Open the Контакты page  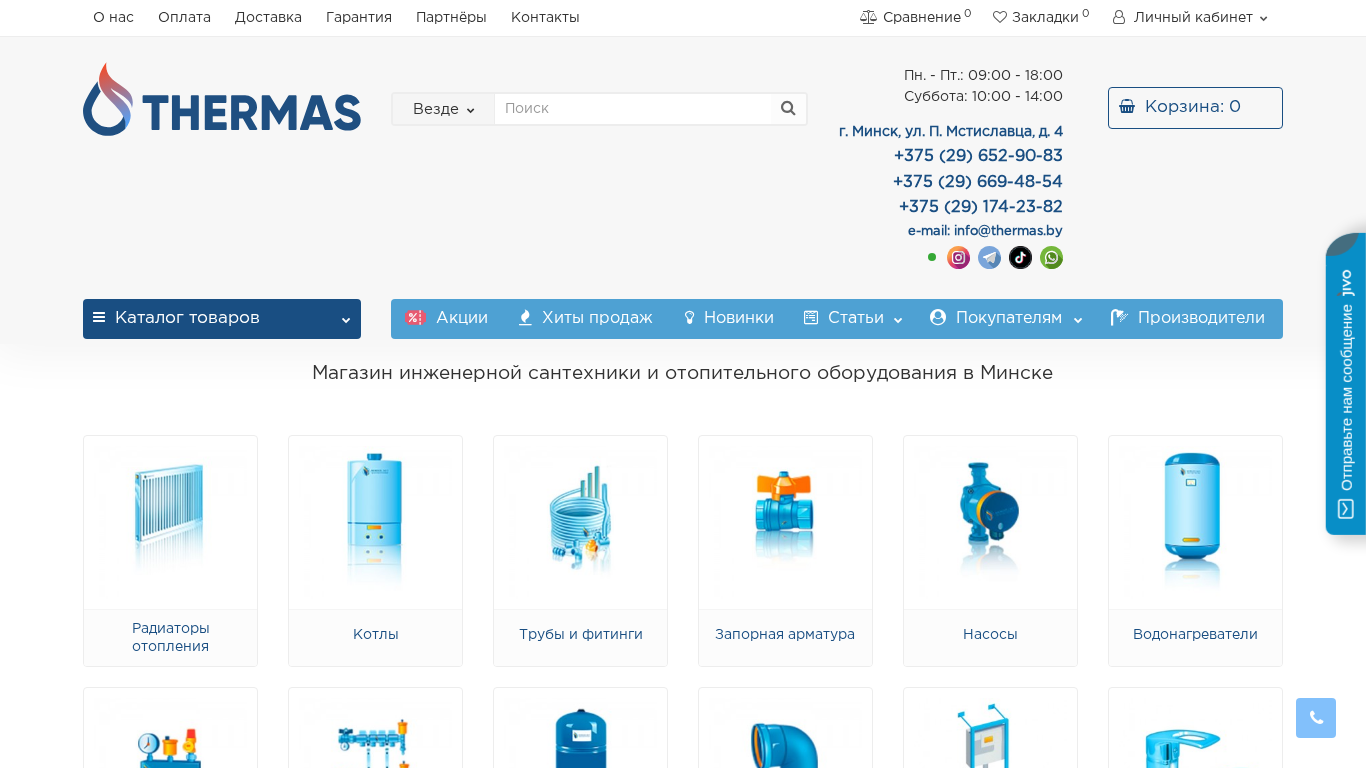(545, 17)
